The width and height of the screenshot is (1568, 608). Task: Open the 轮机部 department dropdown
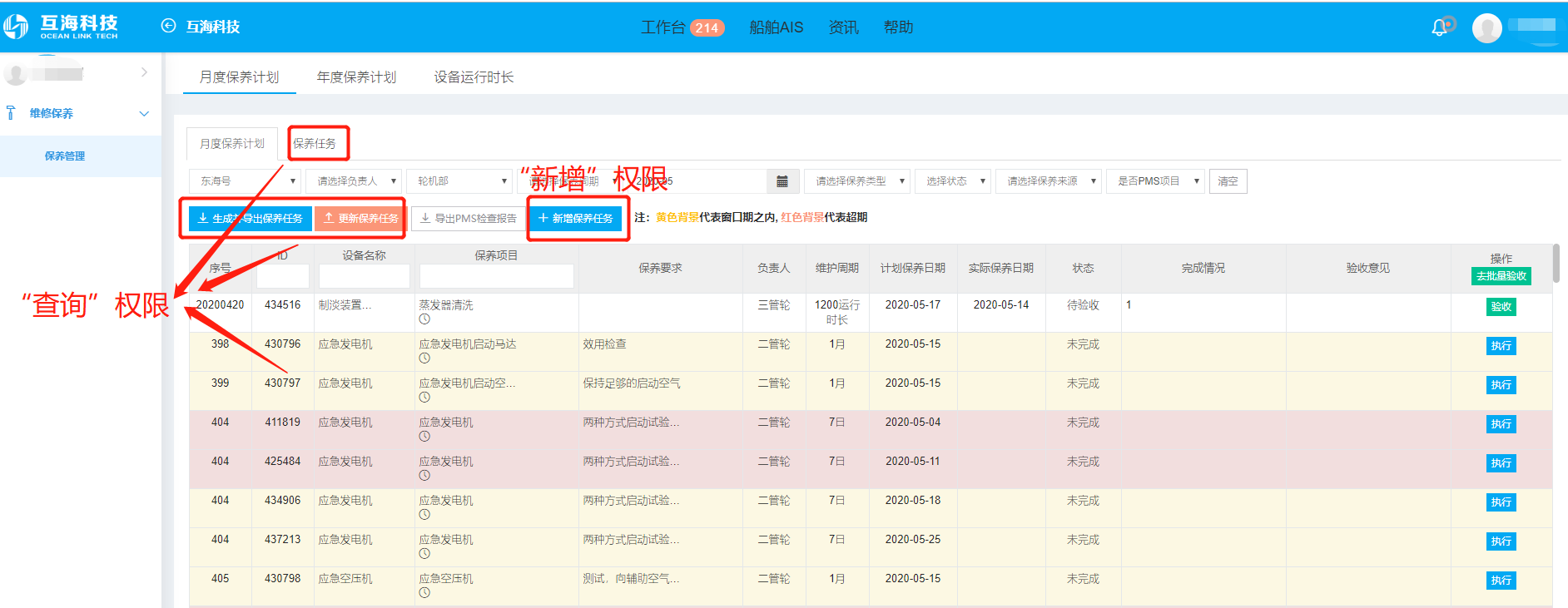[x=459, y=181]
